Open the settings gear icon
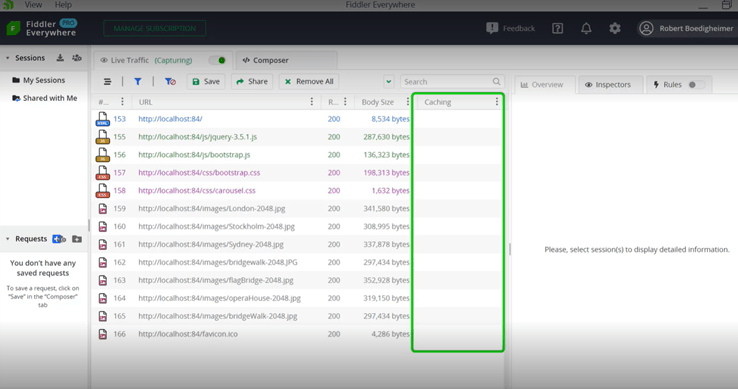The width and height of the screenshot is (738, 389). (615, 28)
